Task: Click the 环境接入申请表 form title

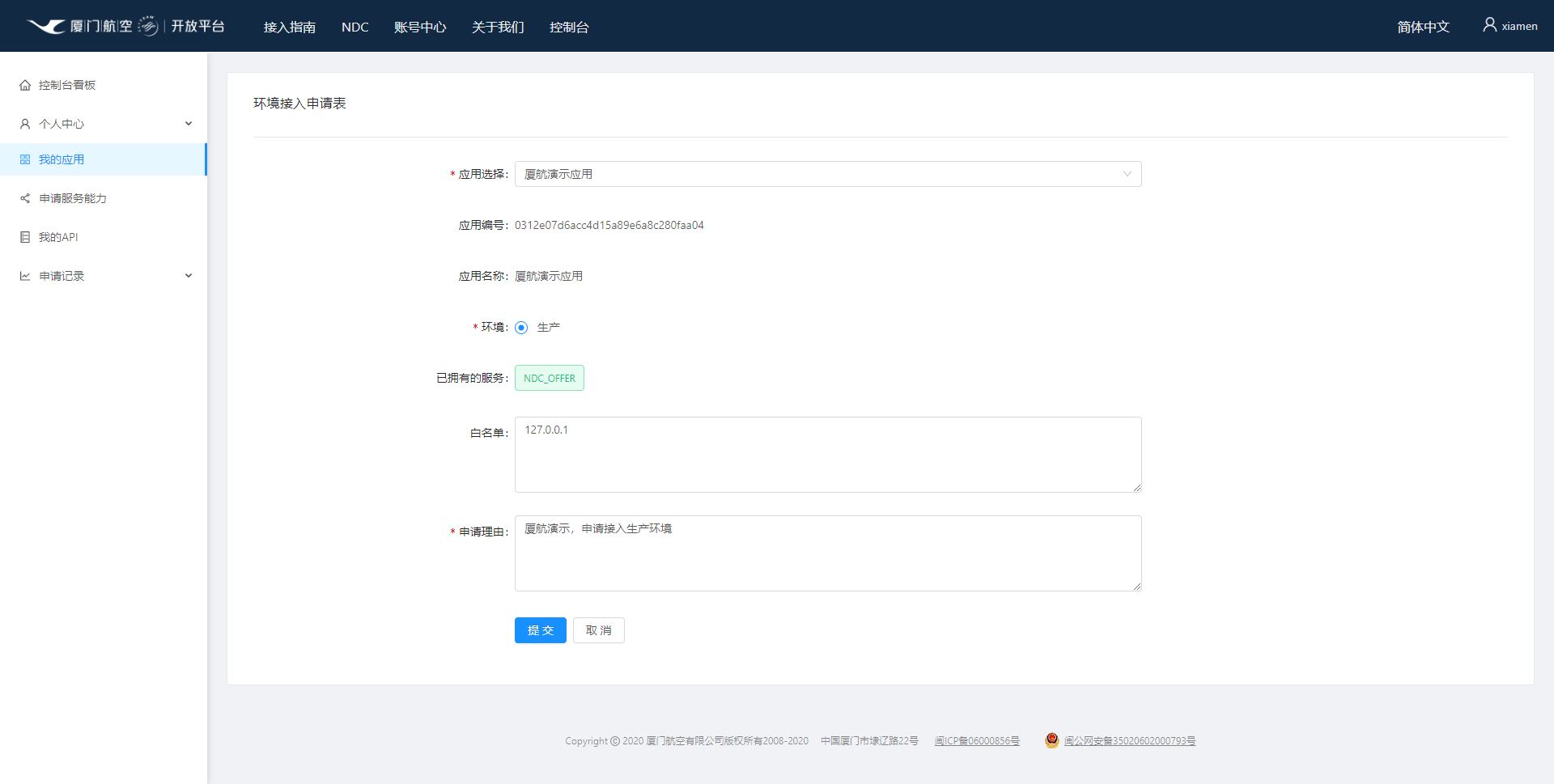Action: 299,103
